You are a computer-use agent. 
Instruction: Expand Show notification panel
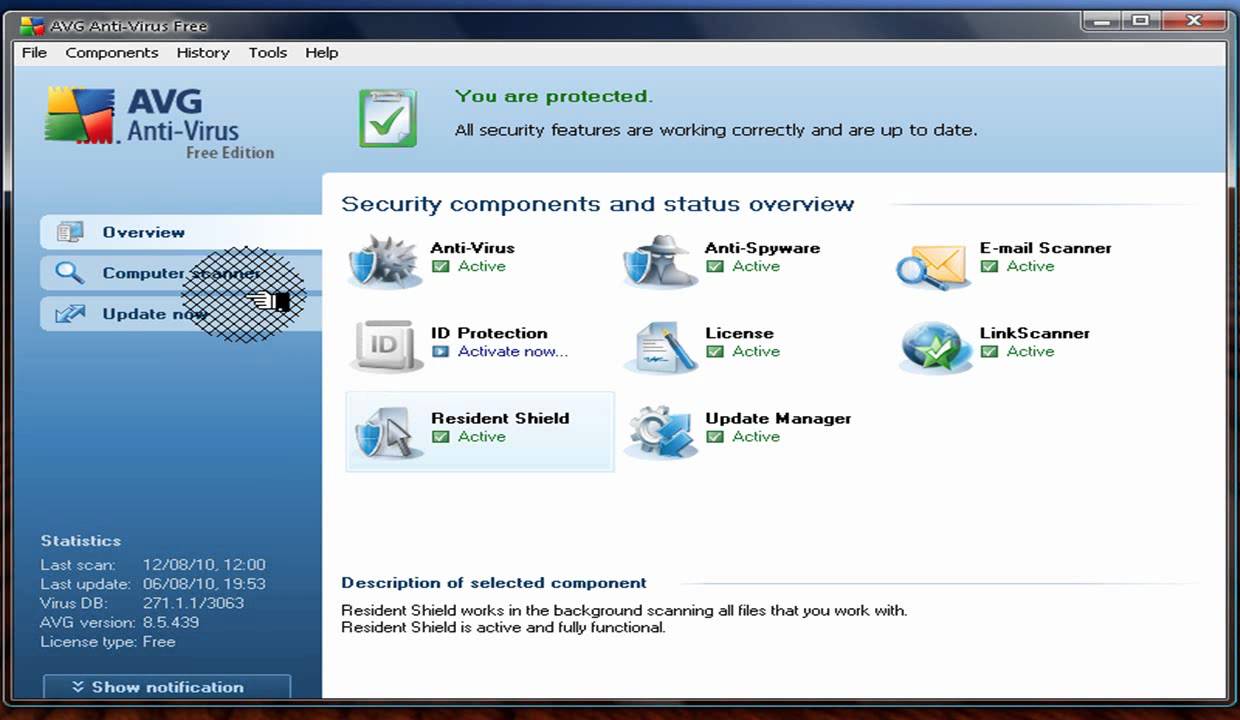coord(167,686)
